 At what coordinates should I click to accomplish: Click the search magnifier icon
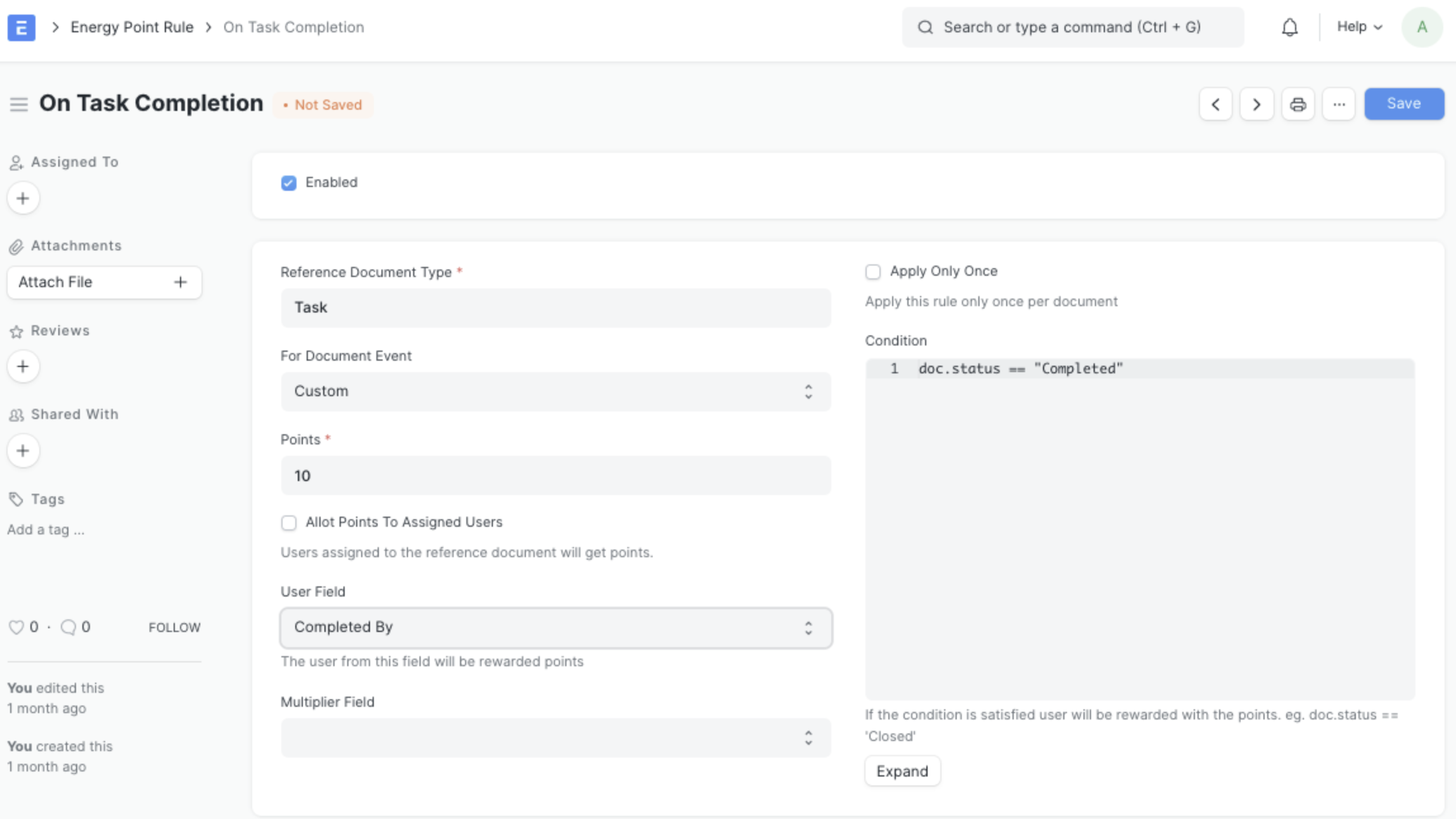coord(925,27)
